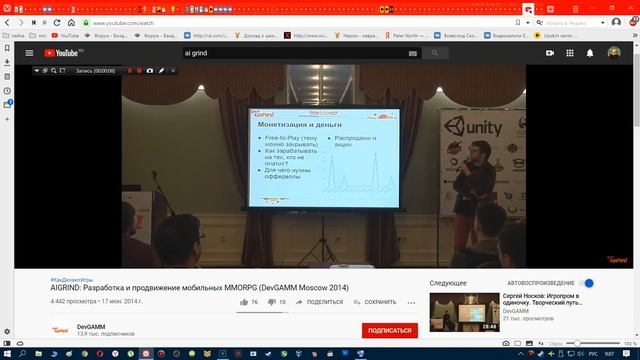Click the green site security padlock

coord(86,23)
